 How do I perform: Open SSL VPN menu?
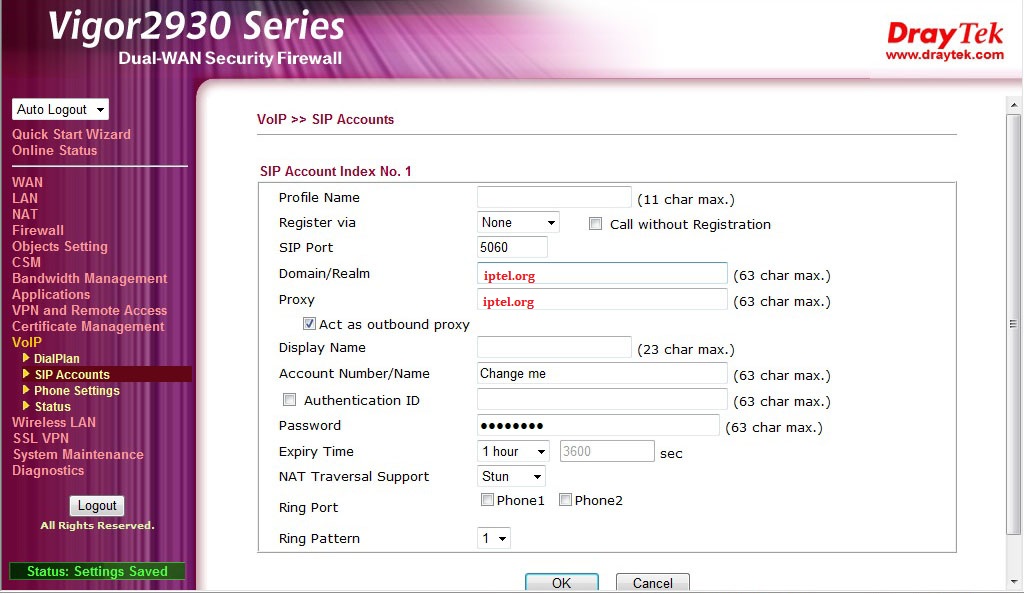coord(40,439)
